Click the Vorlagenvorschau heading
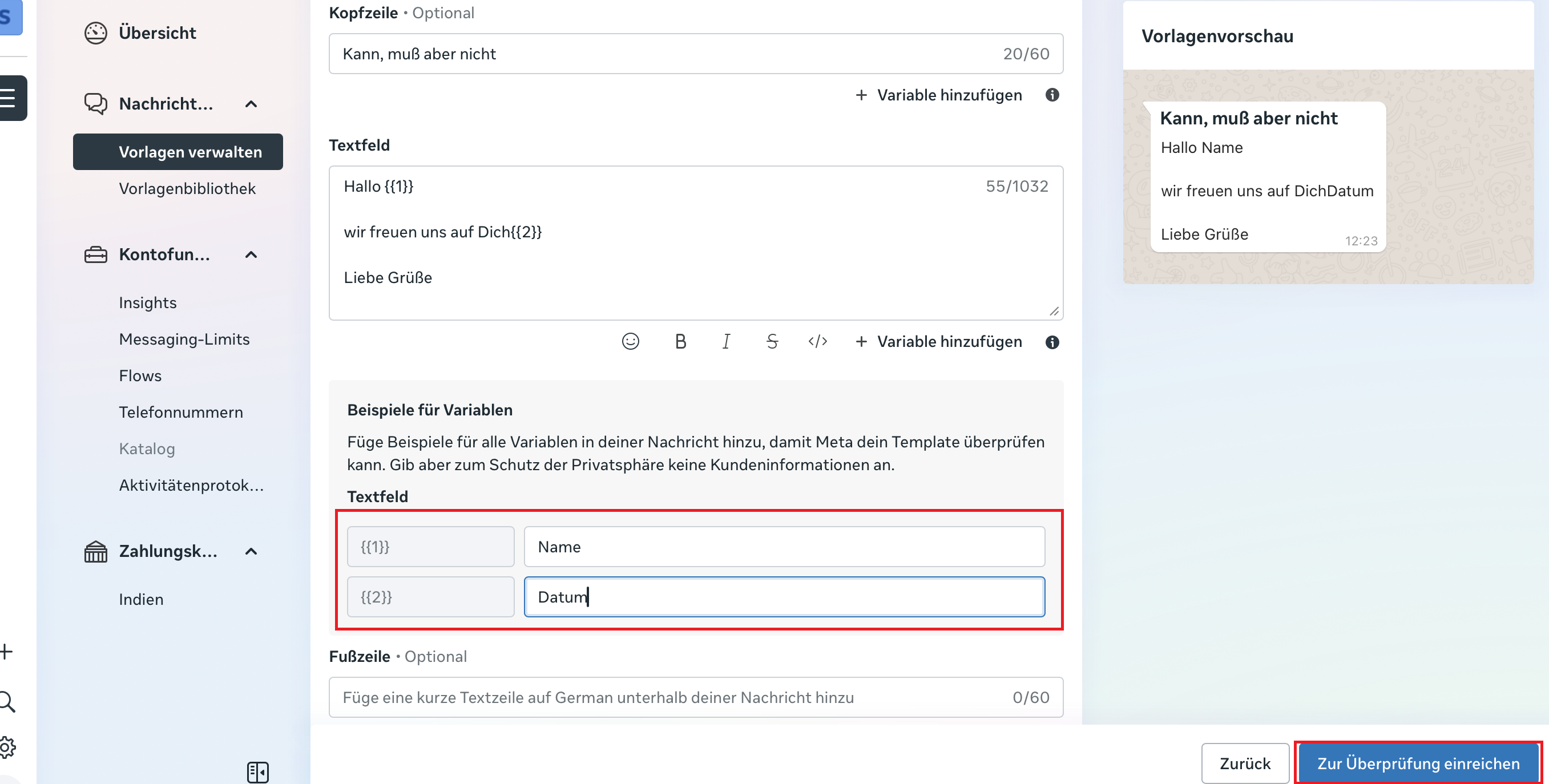This screenshot has height=784, width=1549. [1217, 36]
